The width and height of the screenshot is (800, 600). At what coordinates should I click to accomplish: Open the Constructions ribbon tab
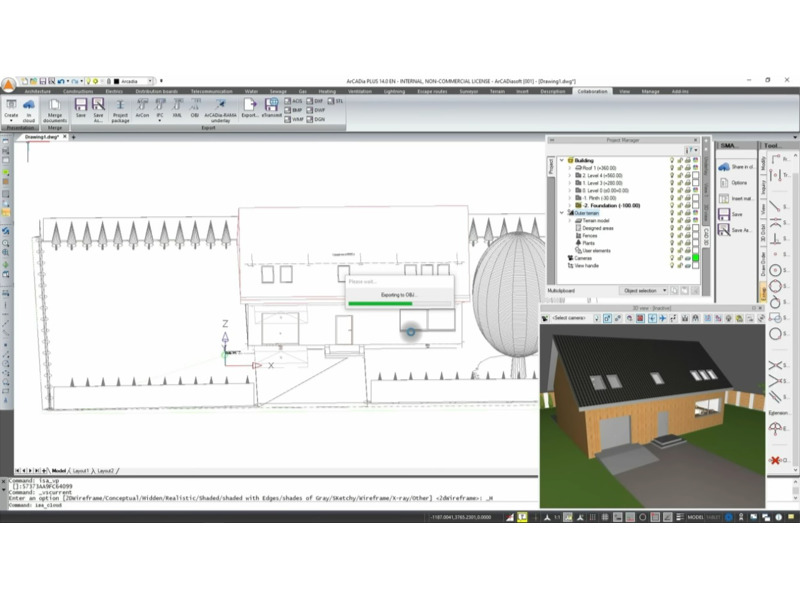[x=78, y=91]
